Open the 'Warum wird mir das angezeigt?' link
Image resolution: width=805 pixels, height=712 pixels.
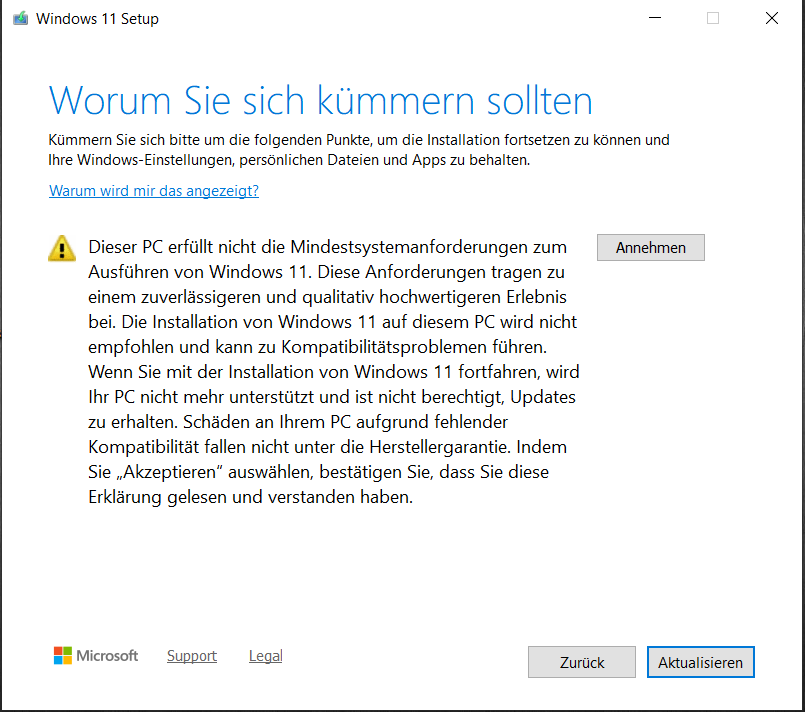(154, 191)
